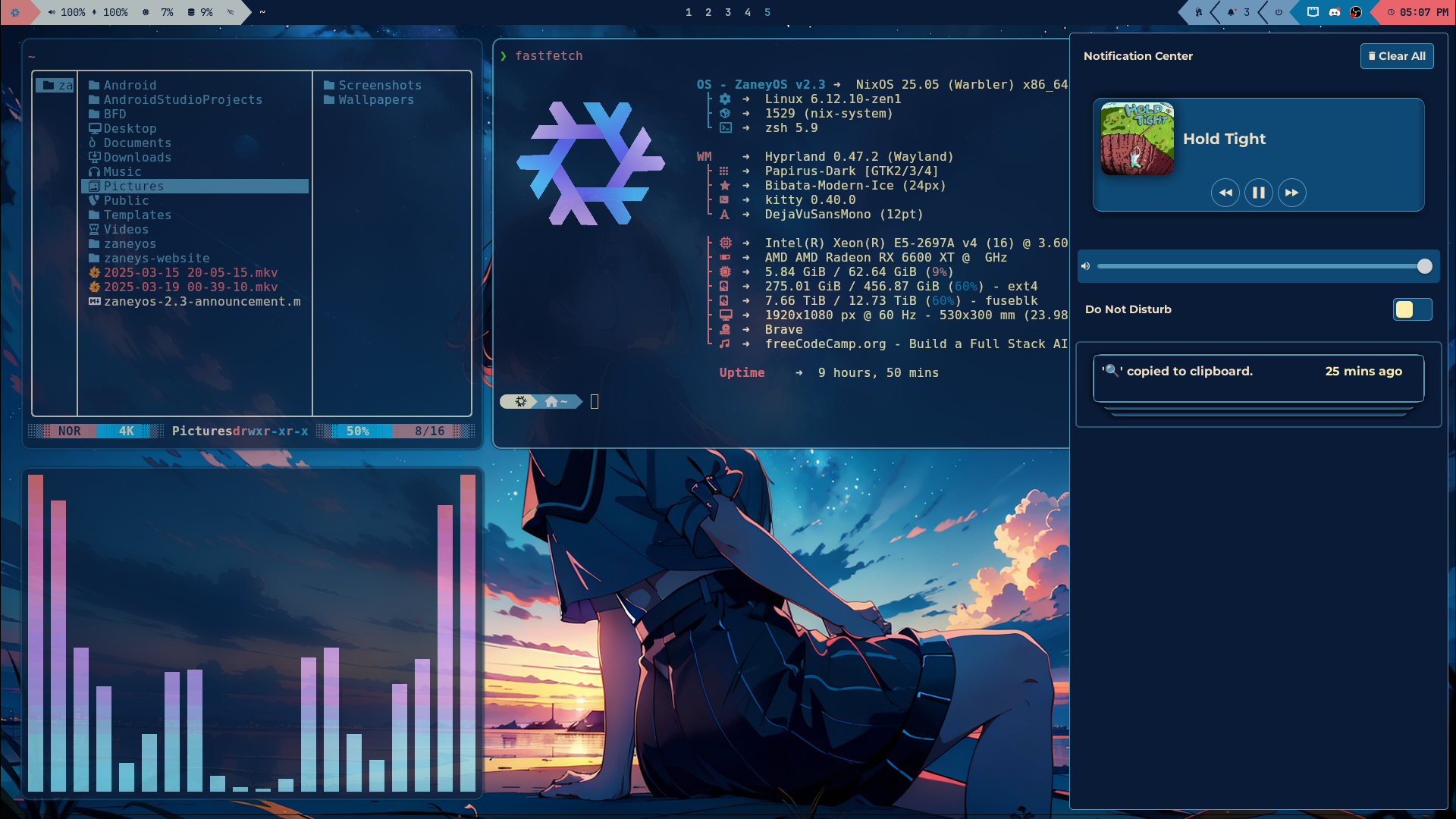1456x819 pixels.
Task: Pause the Hold Tight track
Action: 1259,193
